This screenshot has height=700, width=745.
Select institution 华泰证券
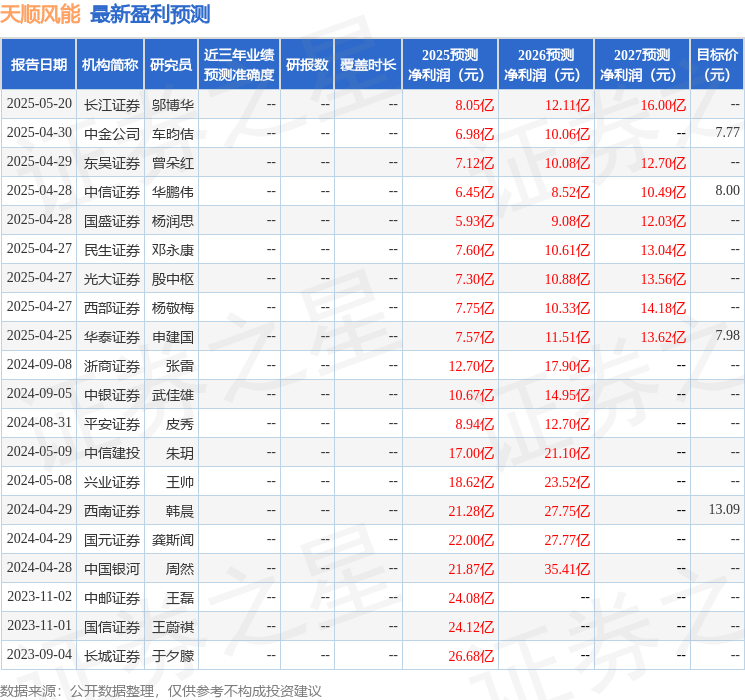click(x=112, y=337)
